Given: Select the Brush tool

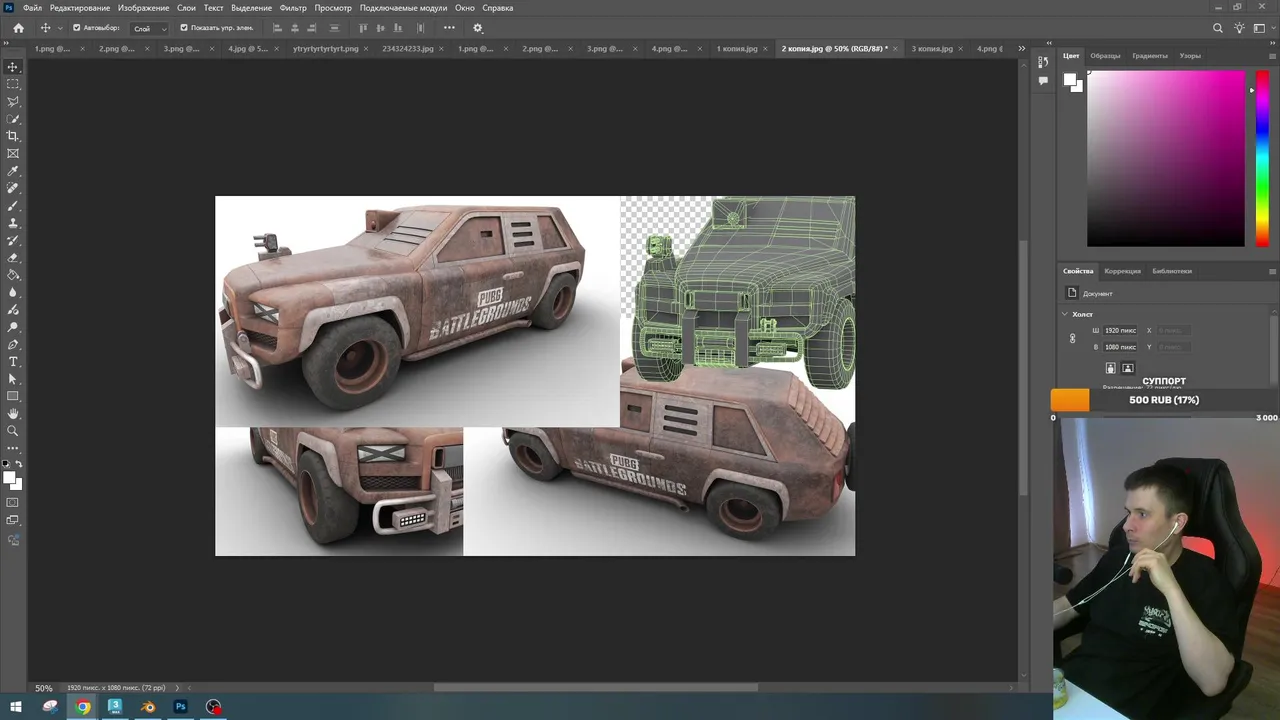Looking at the screenshot, I should click(13, 206).
